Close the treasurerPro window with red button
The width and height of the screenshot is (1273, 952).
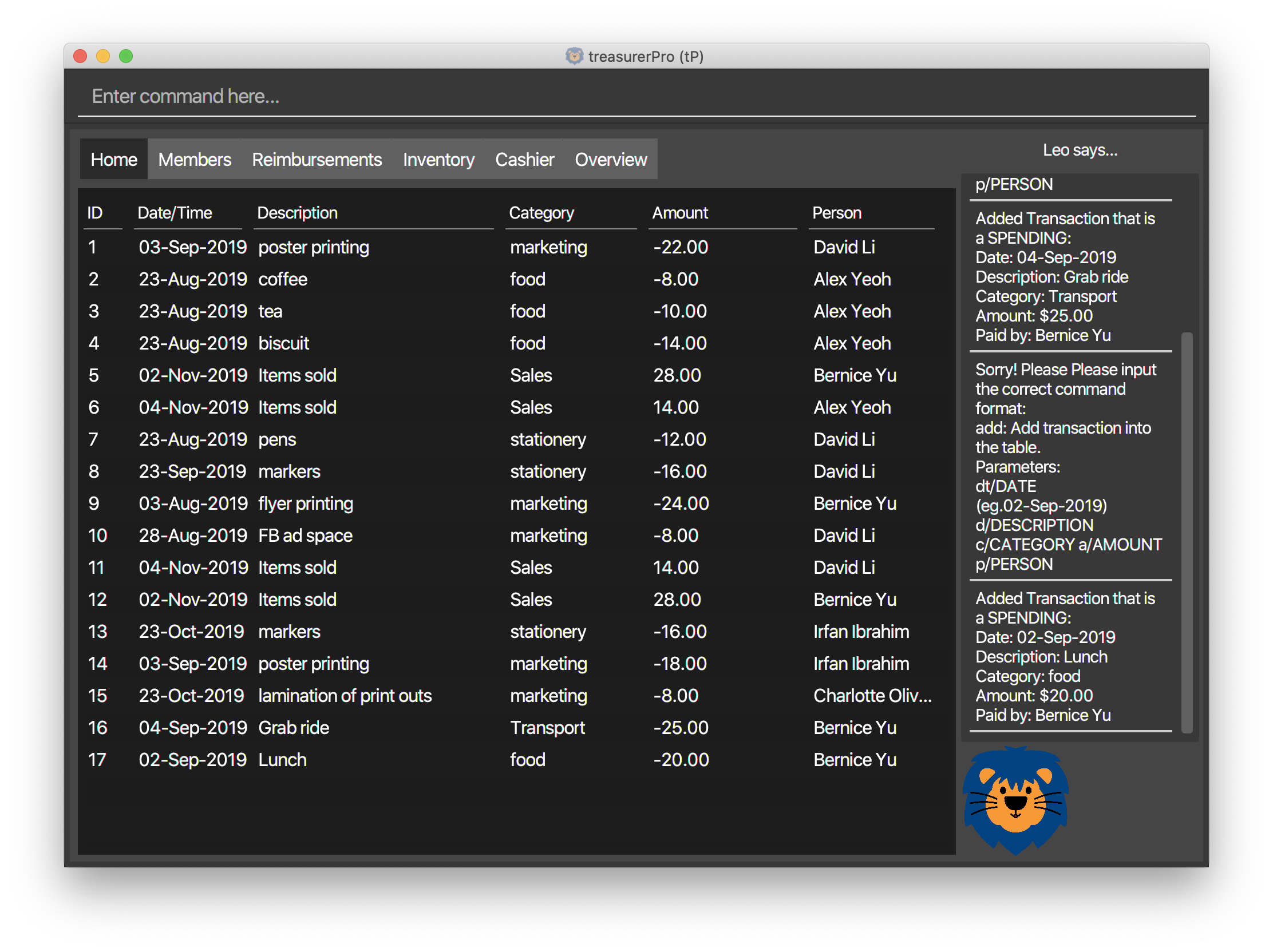(80, 56)
